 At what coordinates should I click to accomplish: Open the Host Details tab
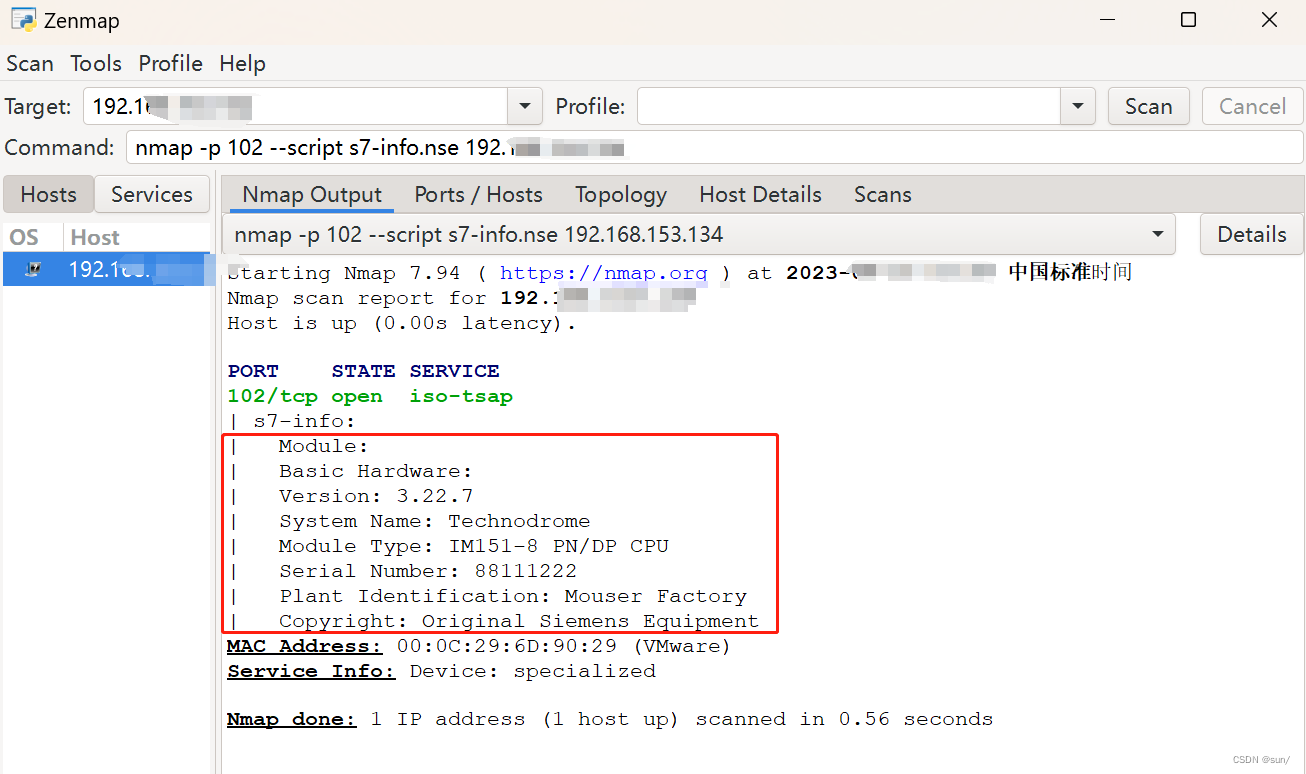(760, 194)
